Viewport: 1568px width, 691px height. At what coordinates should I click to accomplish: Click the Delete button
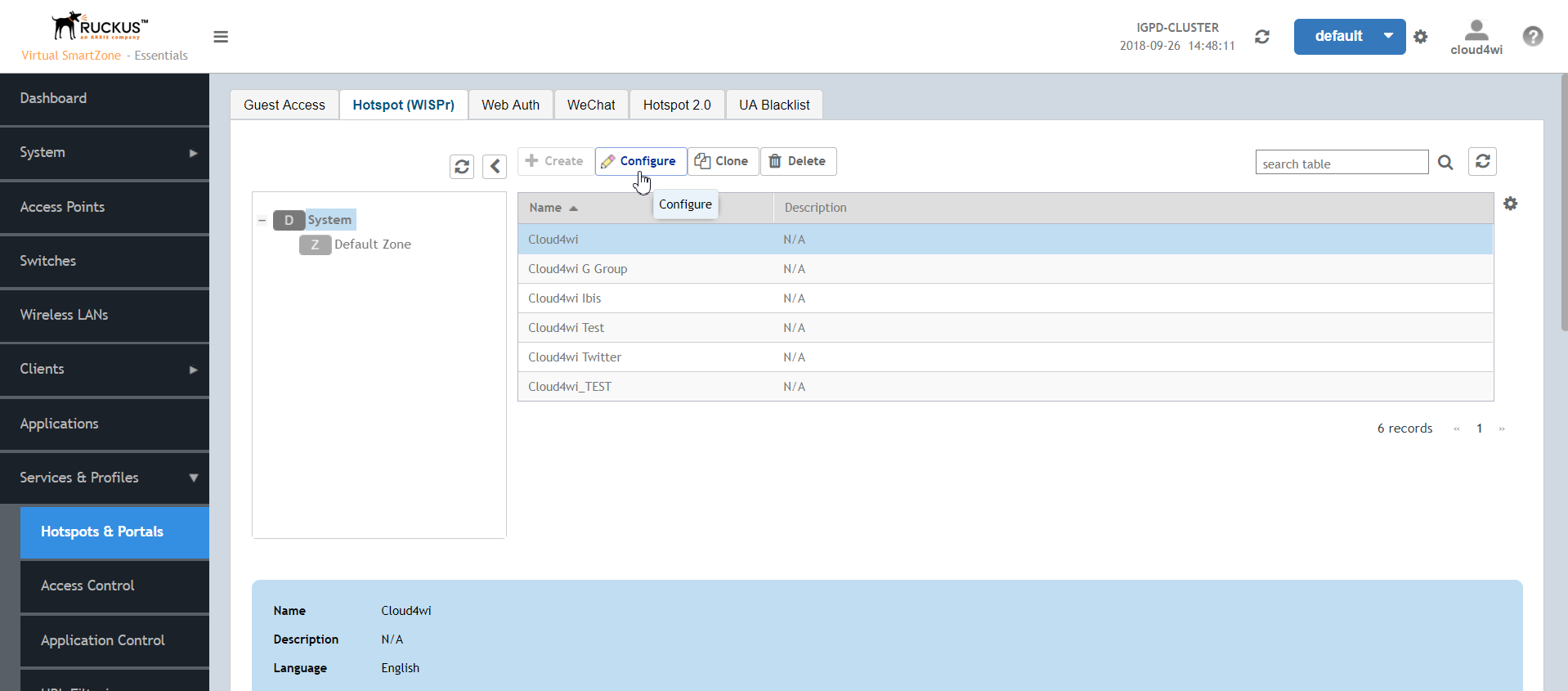(x=798, y=161)
